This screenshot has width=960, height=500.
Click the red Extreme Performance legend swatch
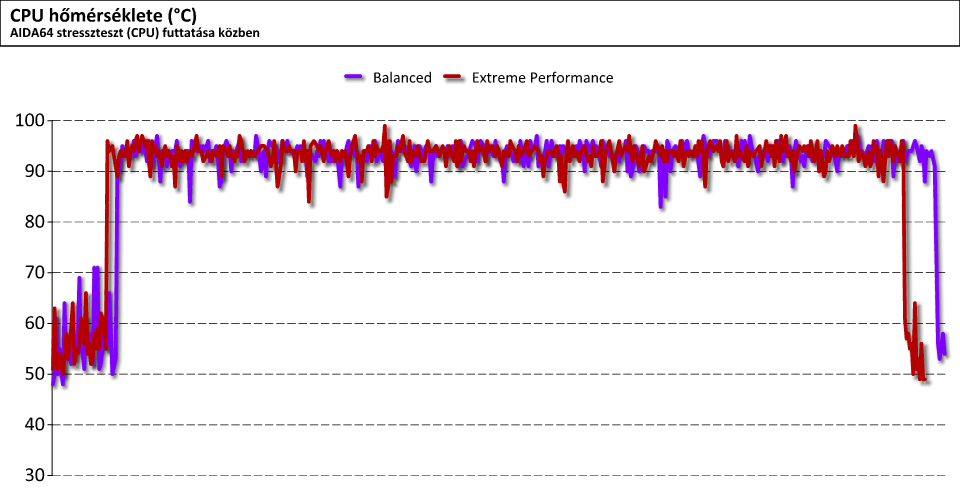pyautogui.click(x=454, y=77)
